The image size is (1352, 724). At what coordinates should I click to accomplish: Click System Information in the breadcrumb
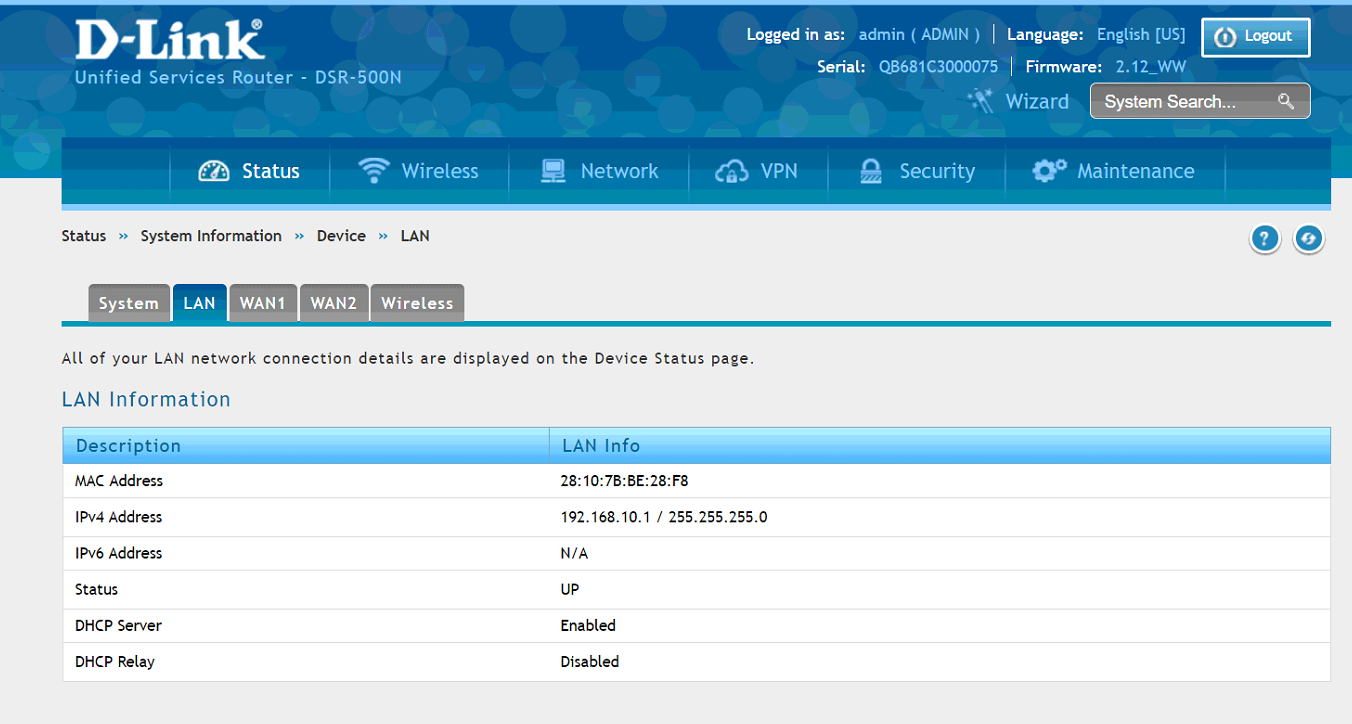[x=211, y=236]
